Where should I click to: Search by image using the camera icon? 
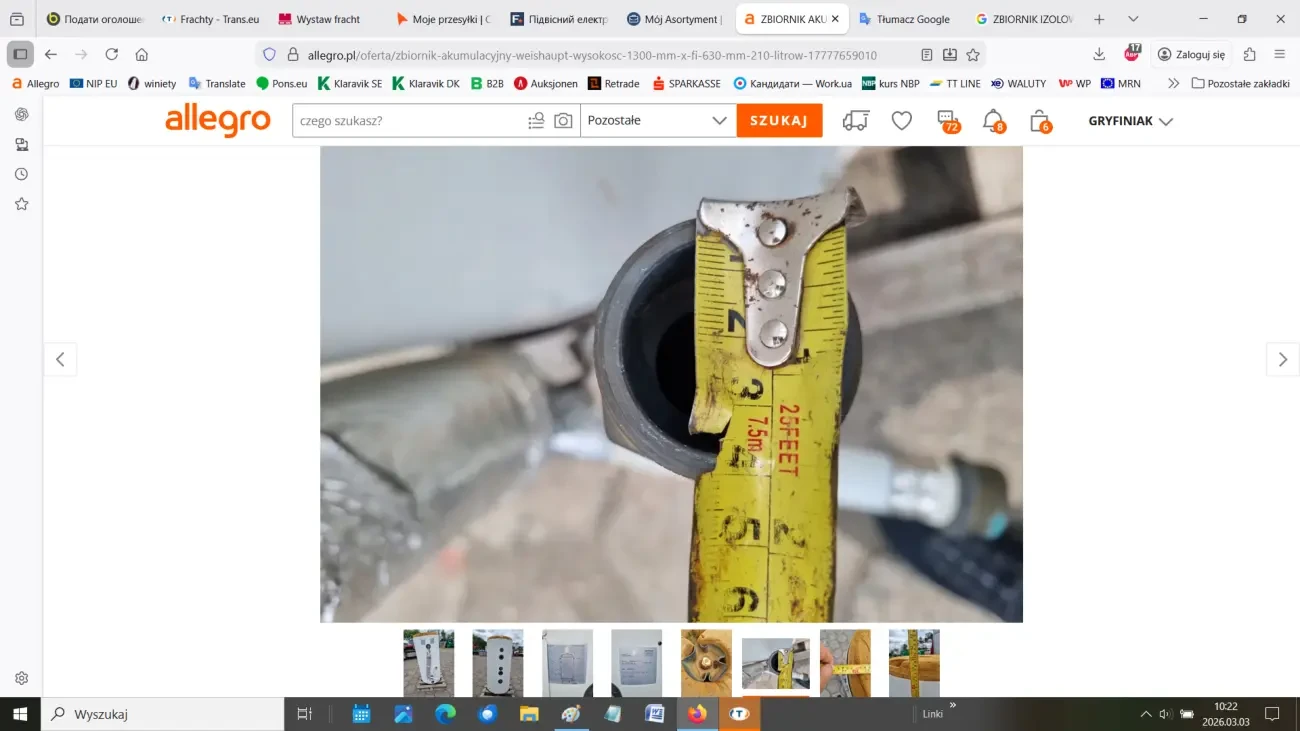click(563, 120)
